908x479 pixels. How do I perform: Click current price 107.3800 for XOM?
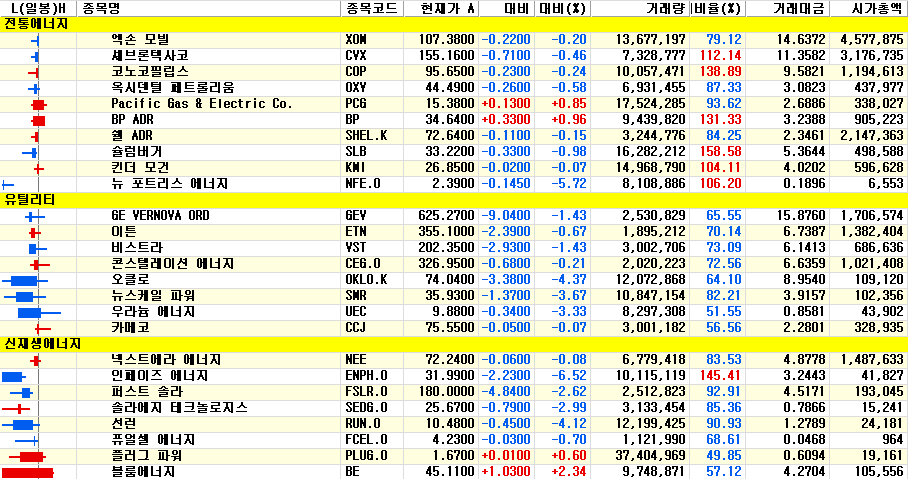click(446, 39)
